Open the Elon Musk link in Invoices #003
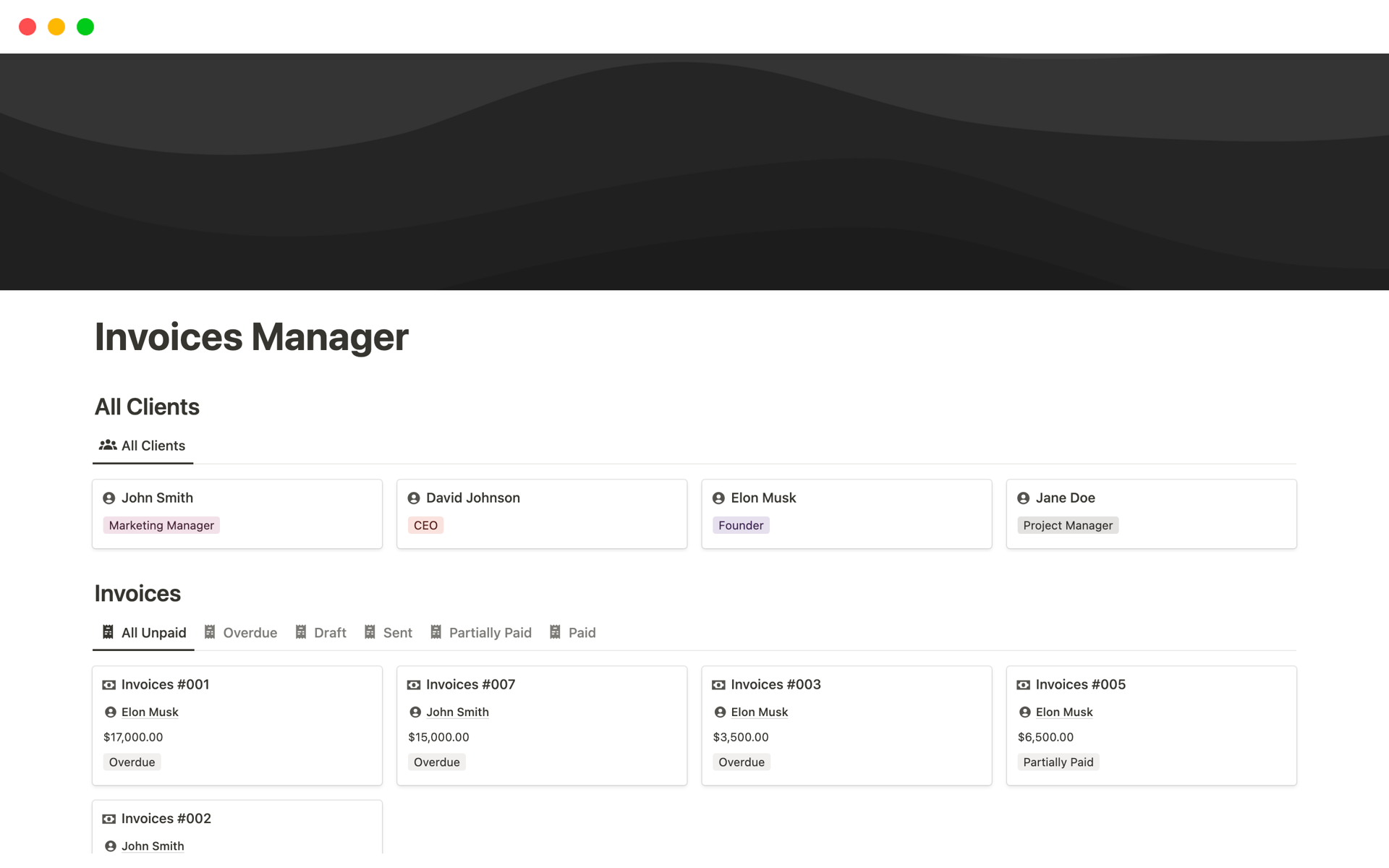 pos(759,712)
